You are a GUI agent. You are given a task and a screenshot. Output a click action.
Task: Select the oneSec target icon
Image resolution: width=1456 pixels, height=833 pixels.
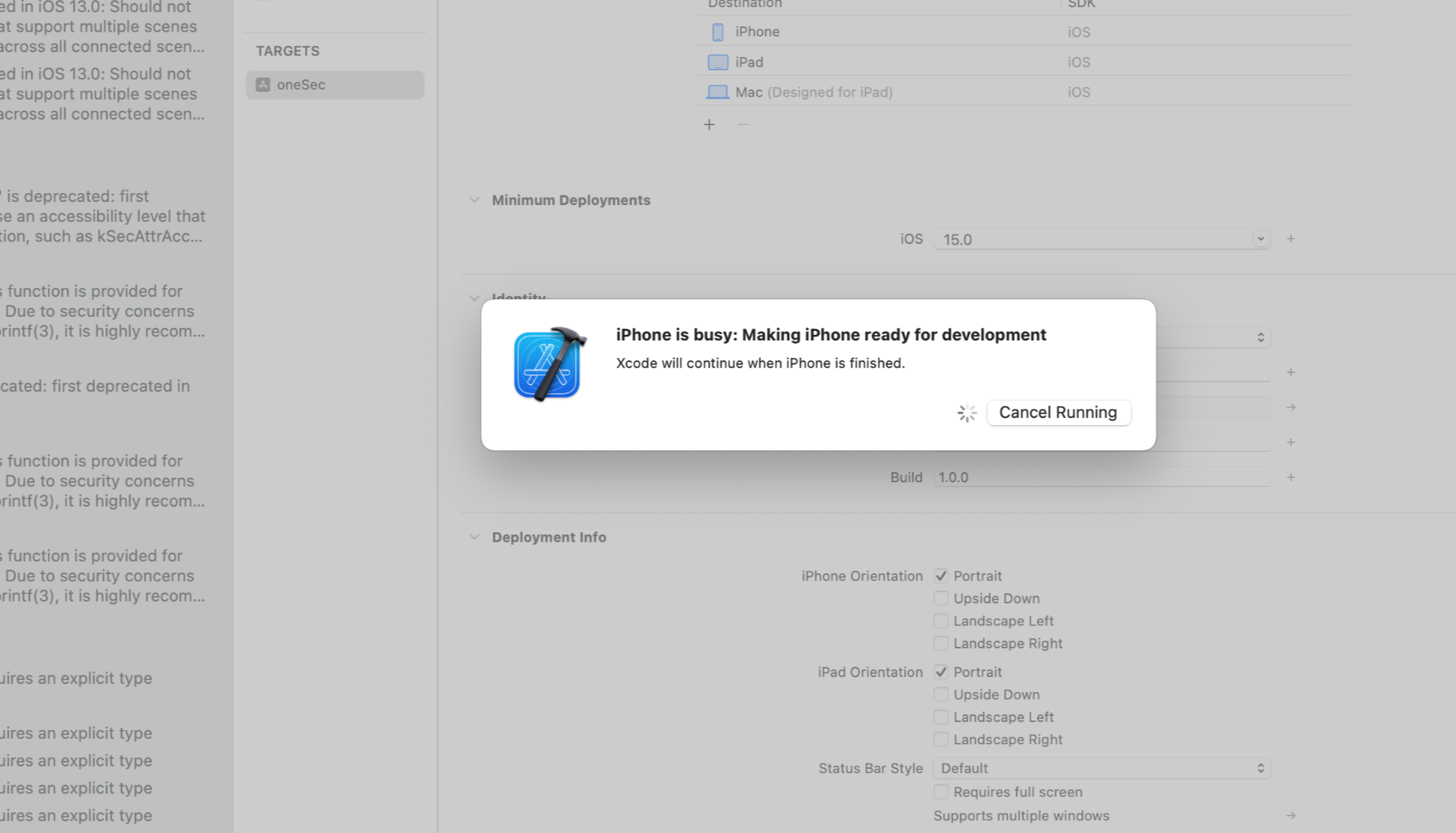(263, 85)
